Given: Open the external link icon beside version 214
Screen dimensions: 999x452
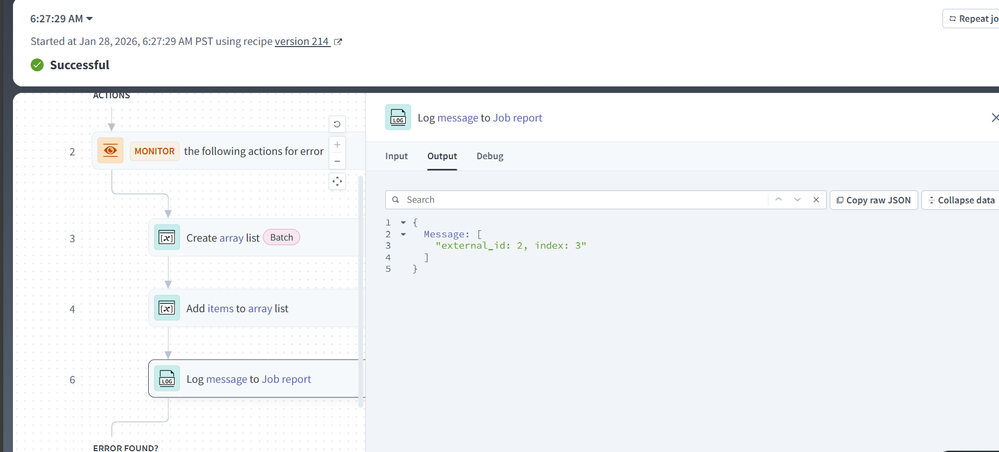Looking at the screenshot, I should point(338,42).
